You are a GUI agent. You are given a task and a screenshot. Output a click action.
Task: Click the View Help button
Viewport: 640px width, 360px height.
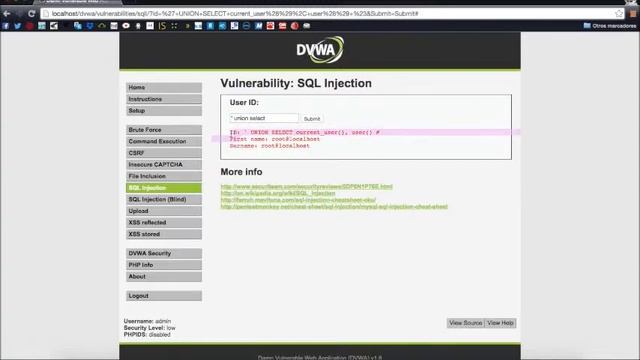(x=500, y=323)
